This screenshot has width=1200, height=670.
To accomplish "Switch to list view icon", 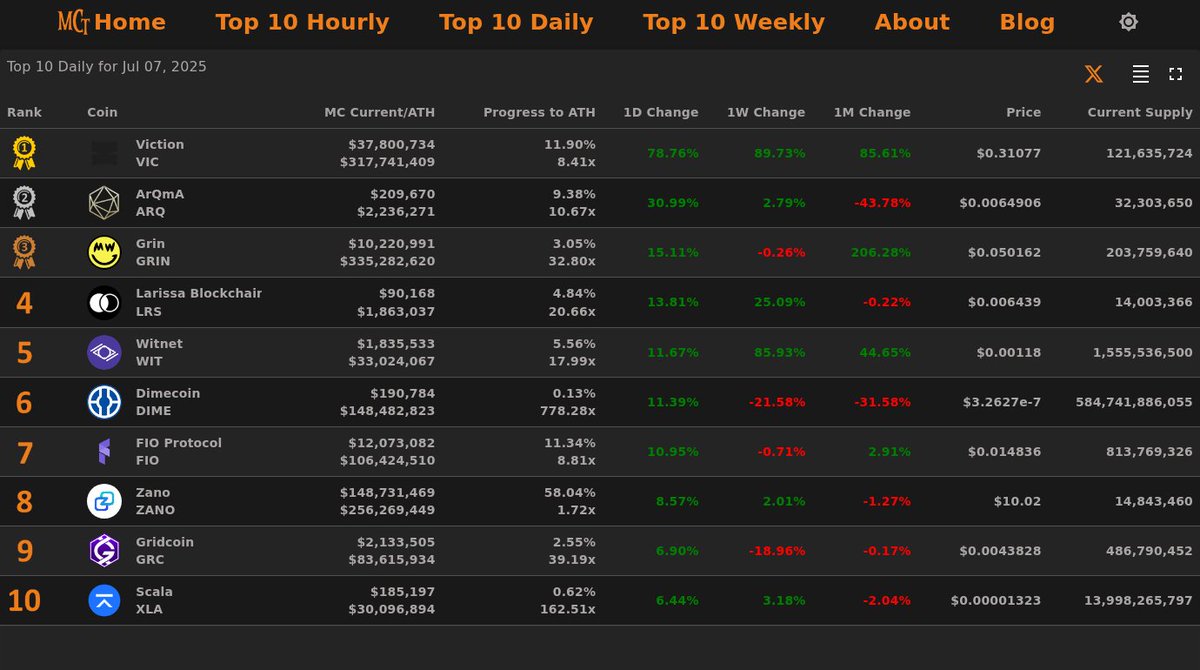I will (1139, 73).
